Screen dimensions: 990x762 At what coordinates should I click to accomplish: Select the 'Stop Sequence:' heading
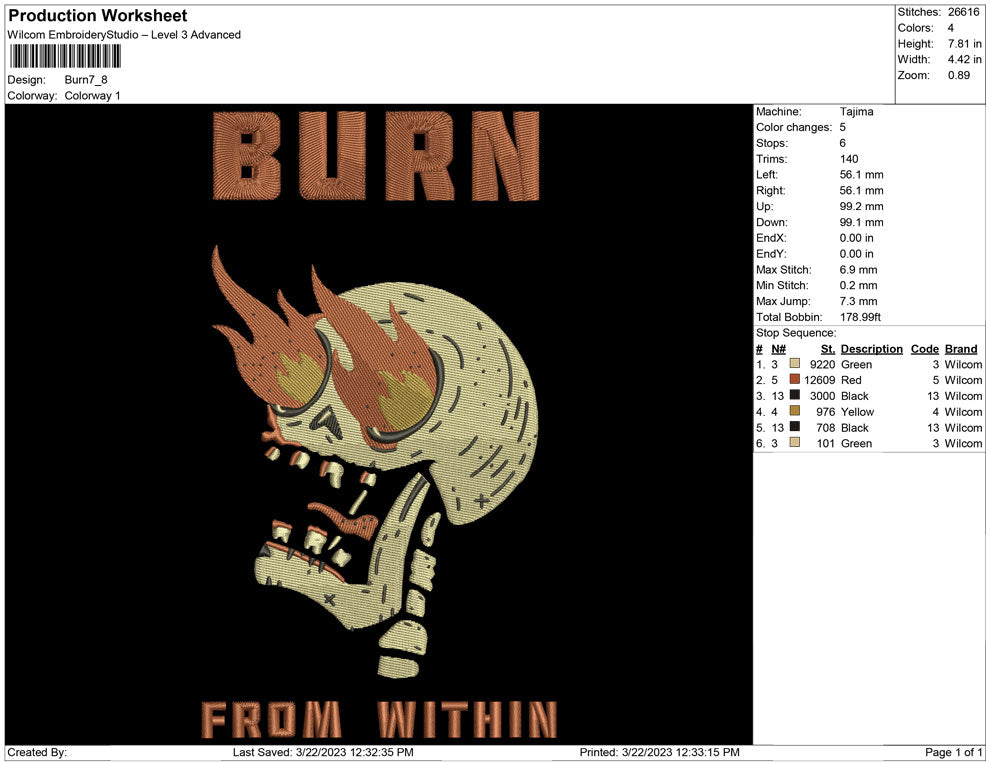[796, 333]
